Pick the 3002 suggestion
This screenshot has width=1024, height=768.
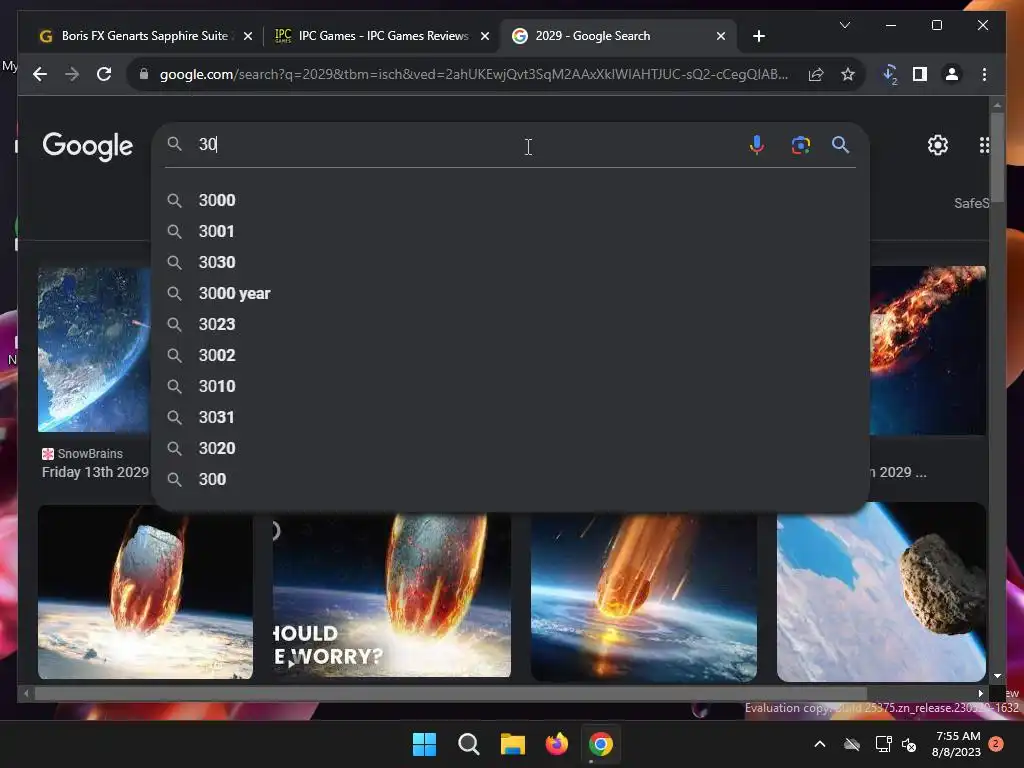509,355
